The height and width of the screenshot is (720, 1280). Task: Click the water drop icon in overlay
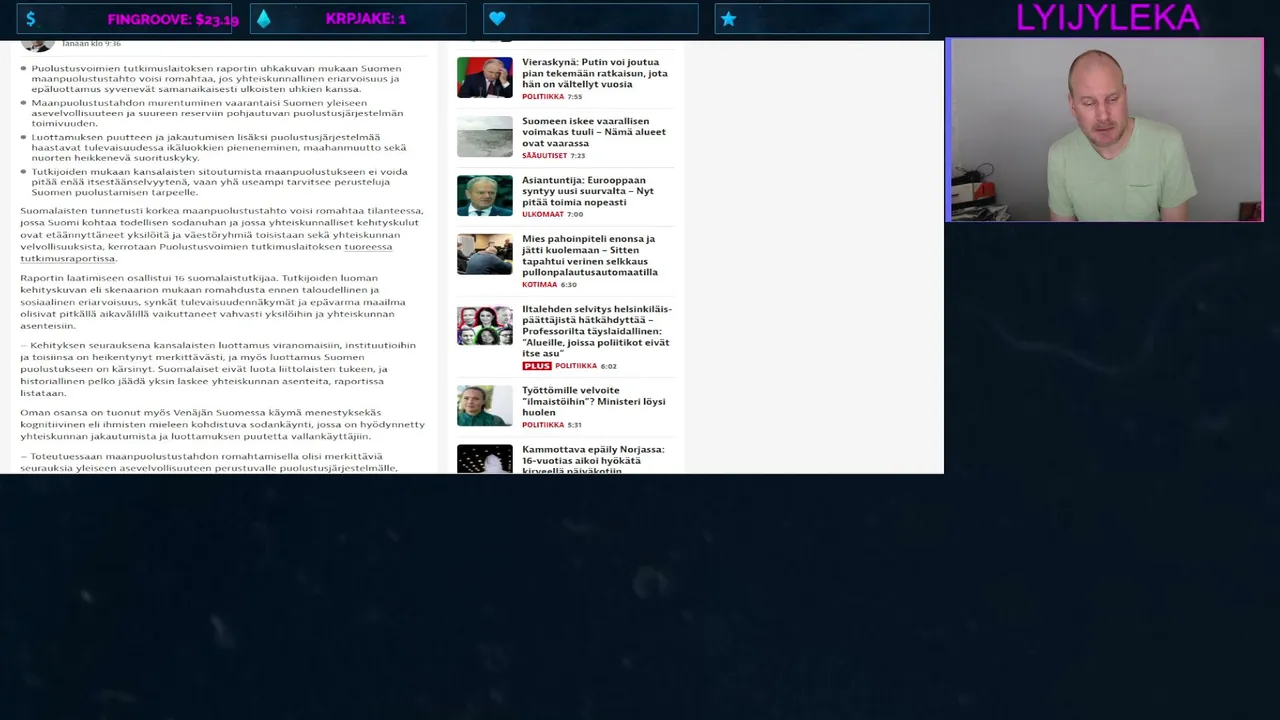click(264, 19)
